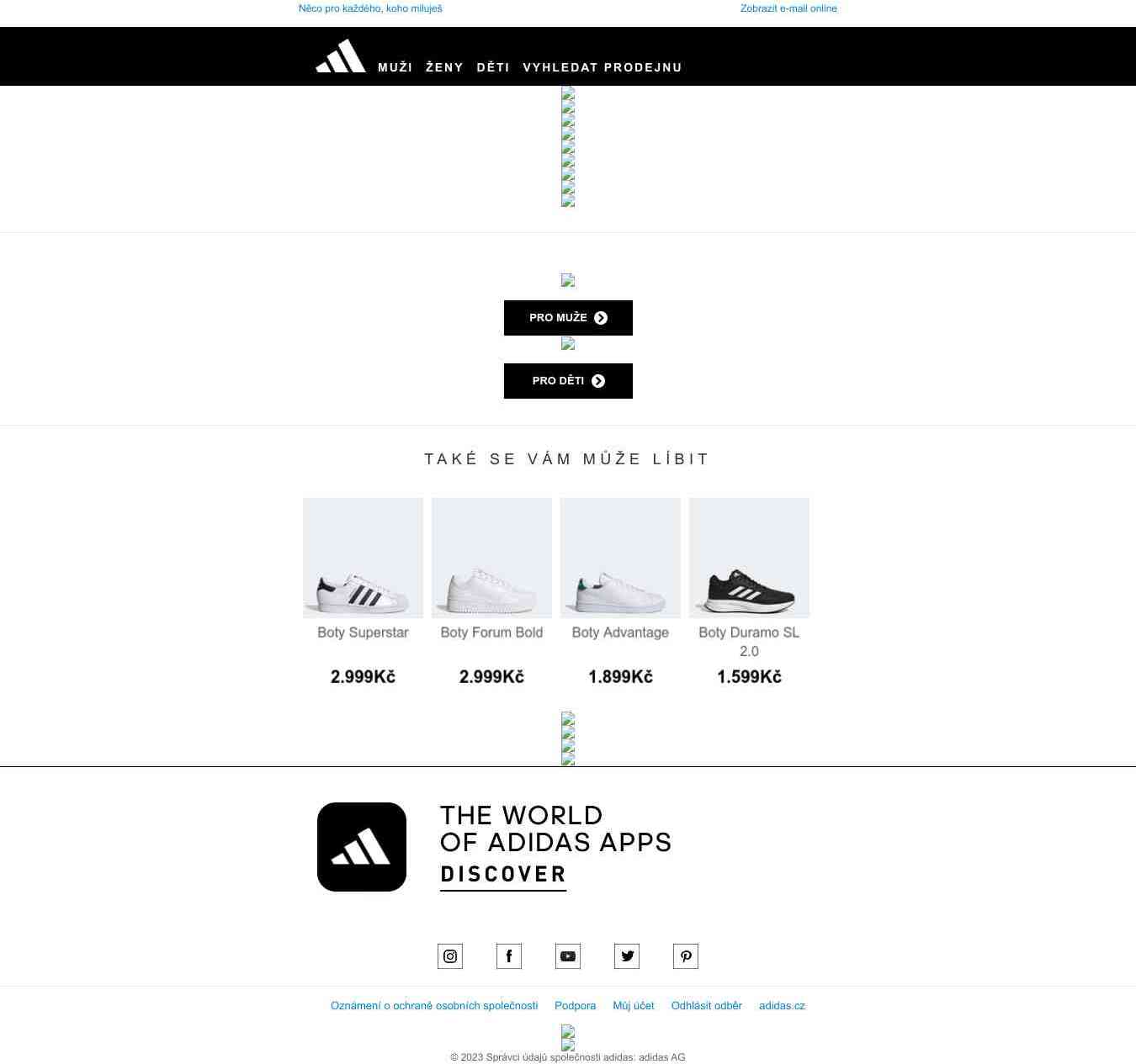The image size is (1136, 1064).
Task: Click 'Zobrazit e-mail online' link
Action: [x=788, y=8]
